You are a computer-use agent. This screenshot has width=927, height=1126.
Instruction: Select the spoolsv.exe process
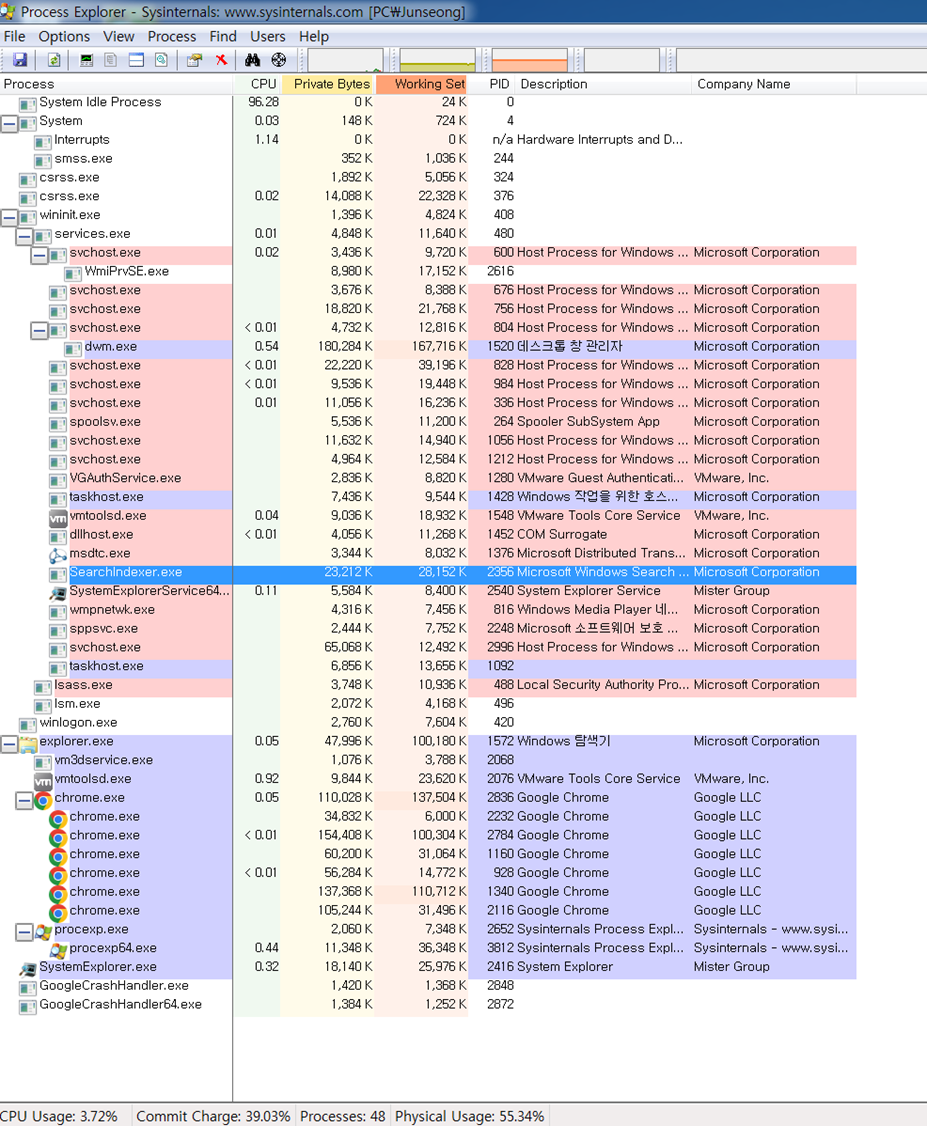click(x=105, y=422)
